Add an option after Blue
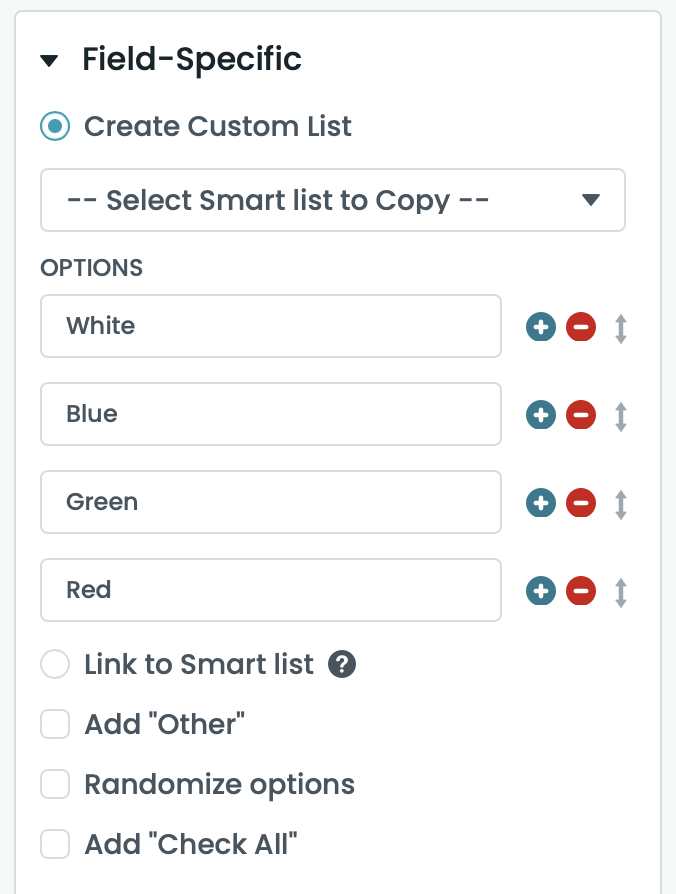 coord(541,415)
